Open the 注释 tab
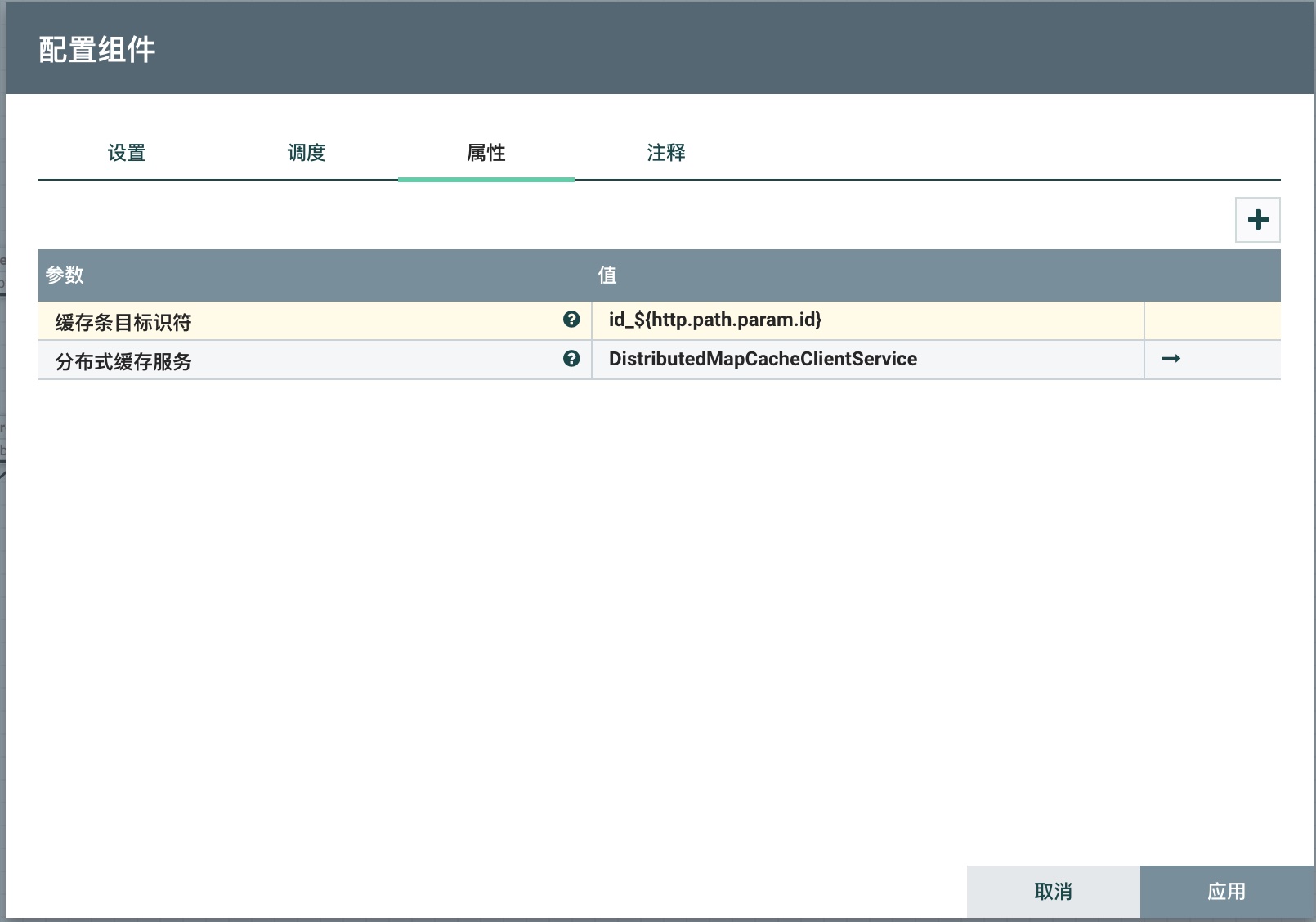 pyautogui.click(x=666, y=153)
